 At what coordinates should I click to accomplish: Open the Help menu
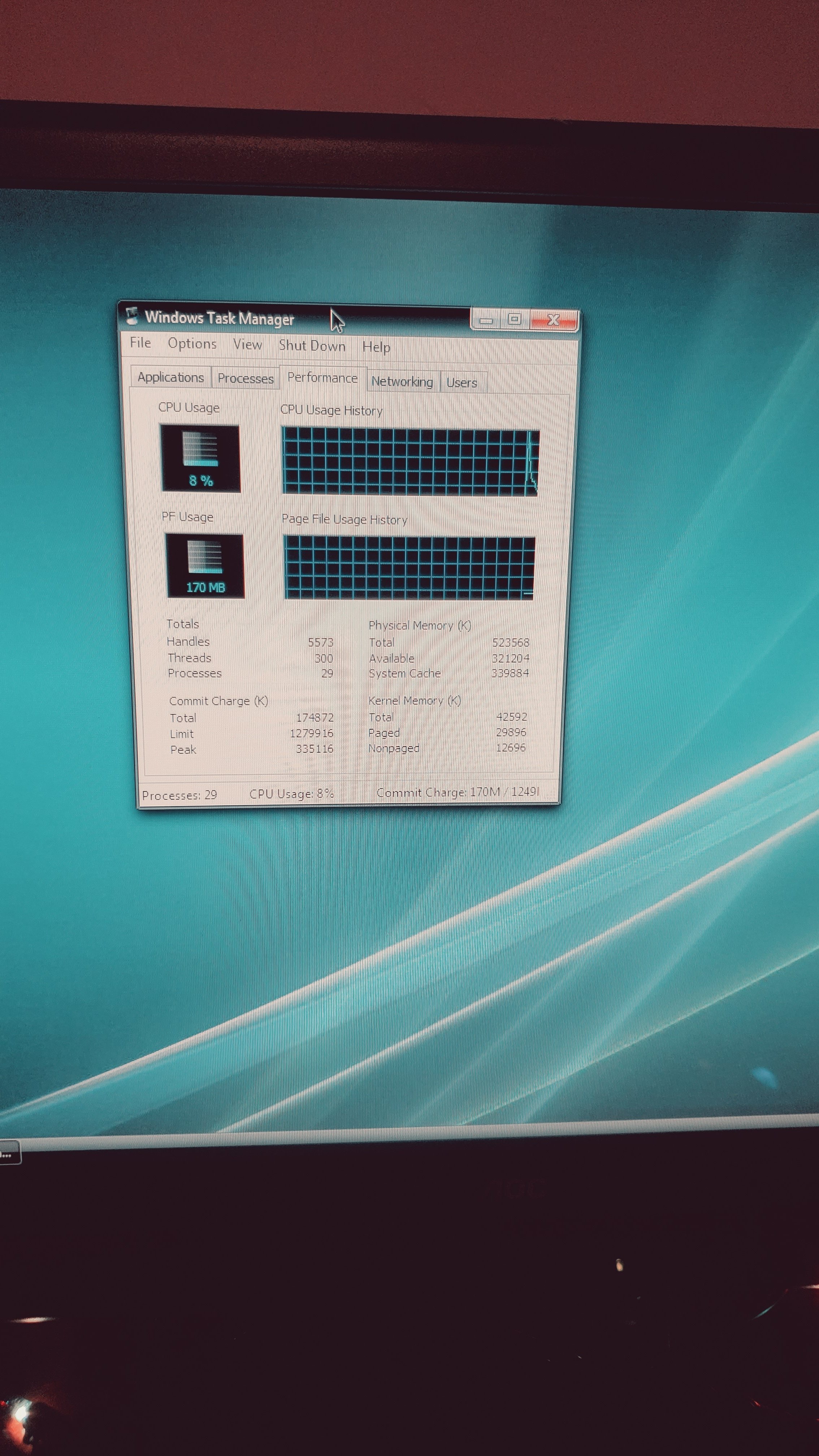[x=376, y=347]
